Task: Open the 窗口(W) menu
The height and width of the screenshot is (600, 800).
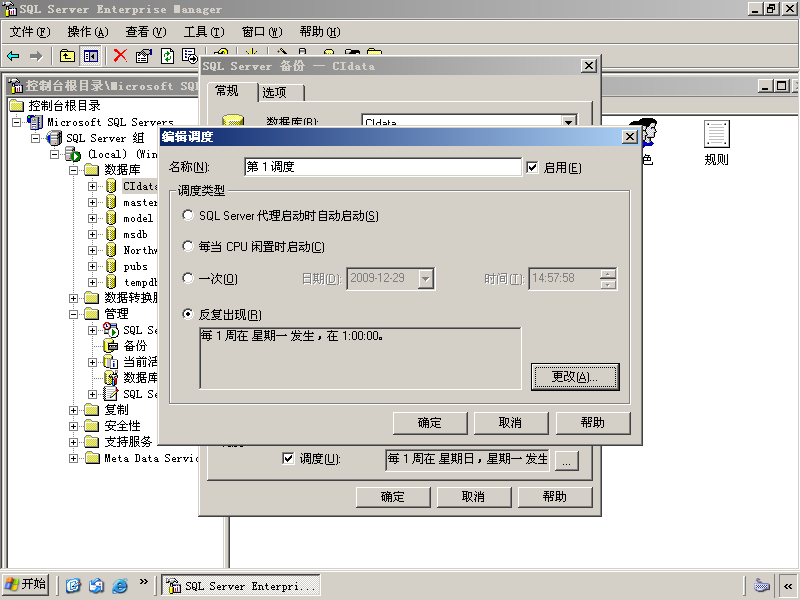Action: (262, 32)
